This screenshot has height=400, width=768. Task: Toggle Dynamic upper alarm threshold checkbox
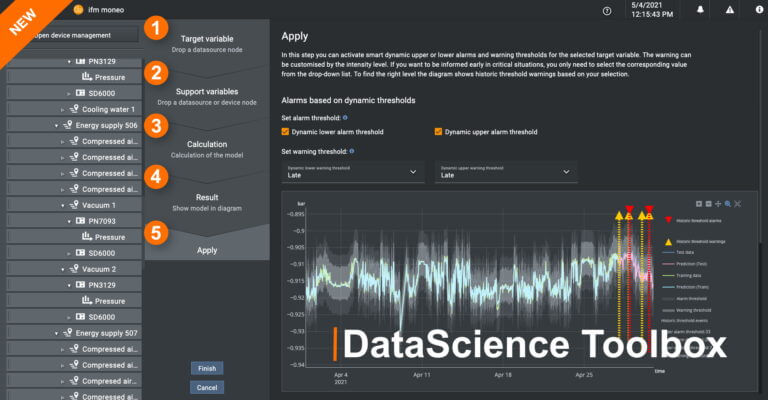pos(439,131)
